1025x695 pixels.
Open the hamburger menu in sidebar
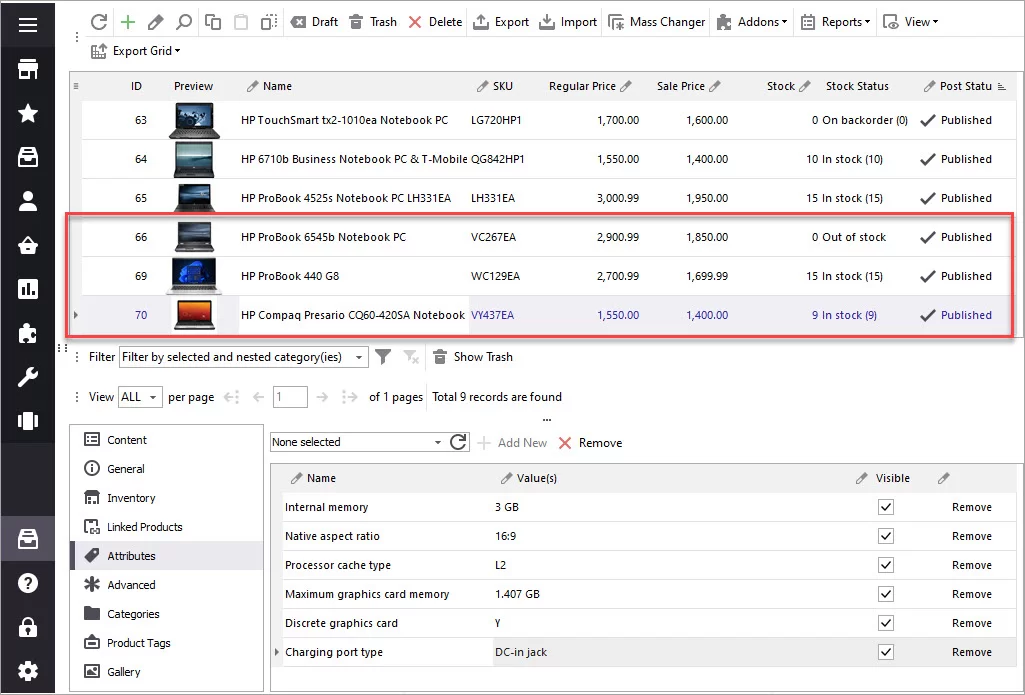28,24
